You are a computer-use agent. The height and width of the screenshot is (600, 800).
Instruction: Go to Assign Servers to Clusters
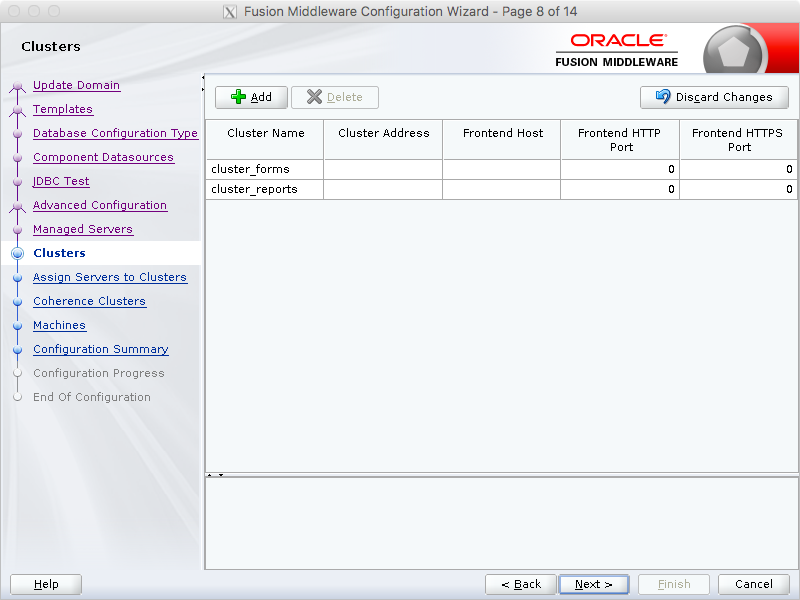tap(110, 277)
